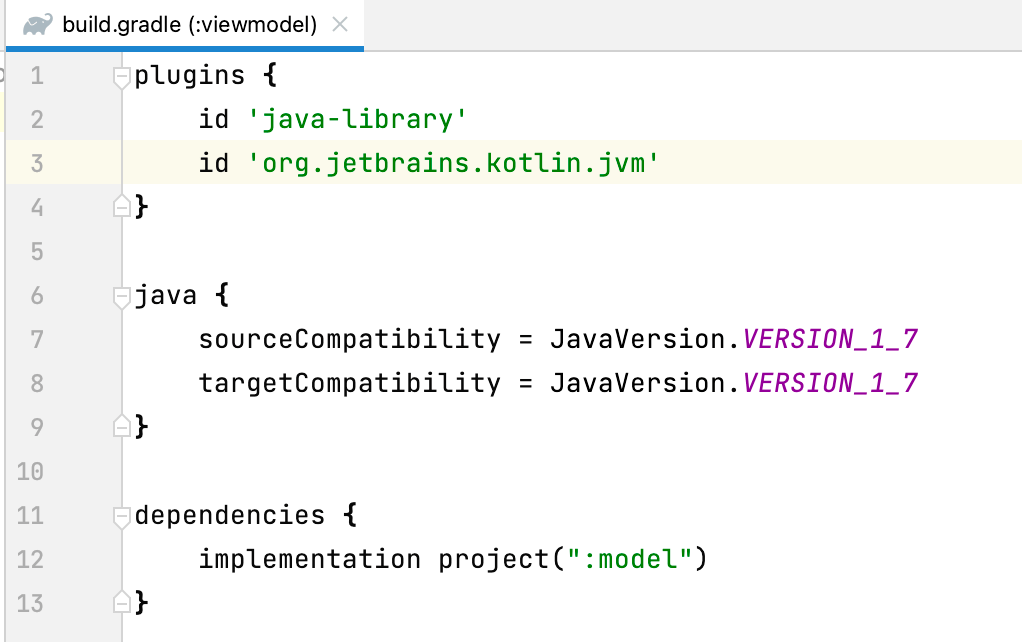Click VERSION_1_7 on the sourceCompatibility line
This screenshot has height=642, width=1022.
(830, 340)
